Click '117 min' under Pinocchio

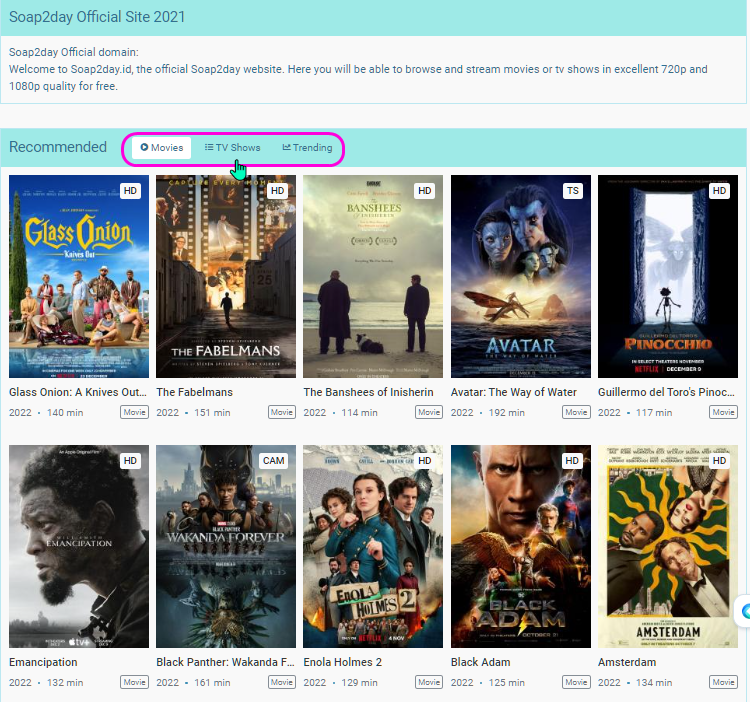654,413
